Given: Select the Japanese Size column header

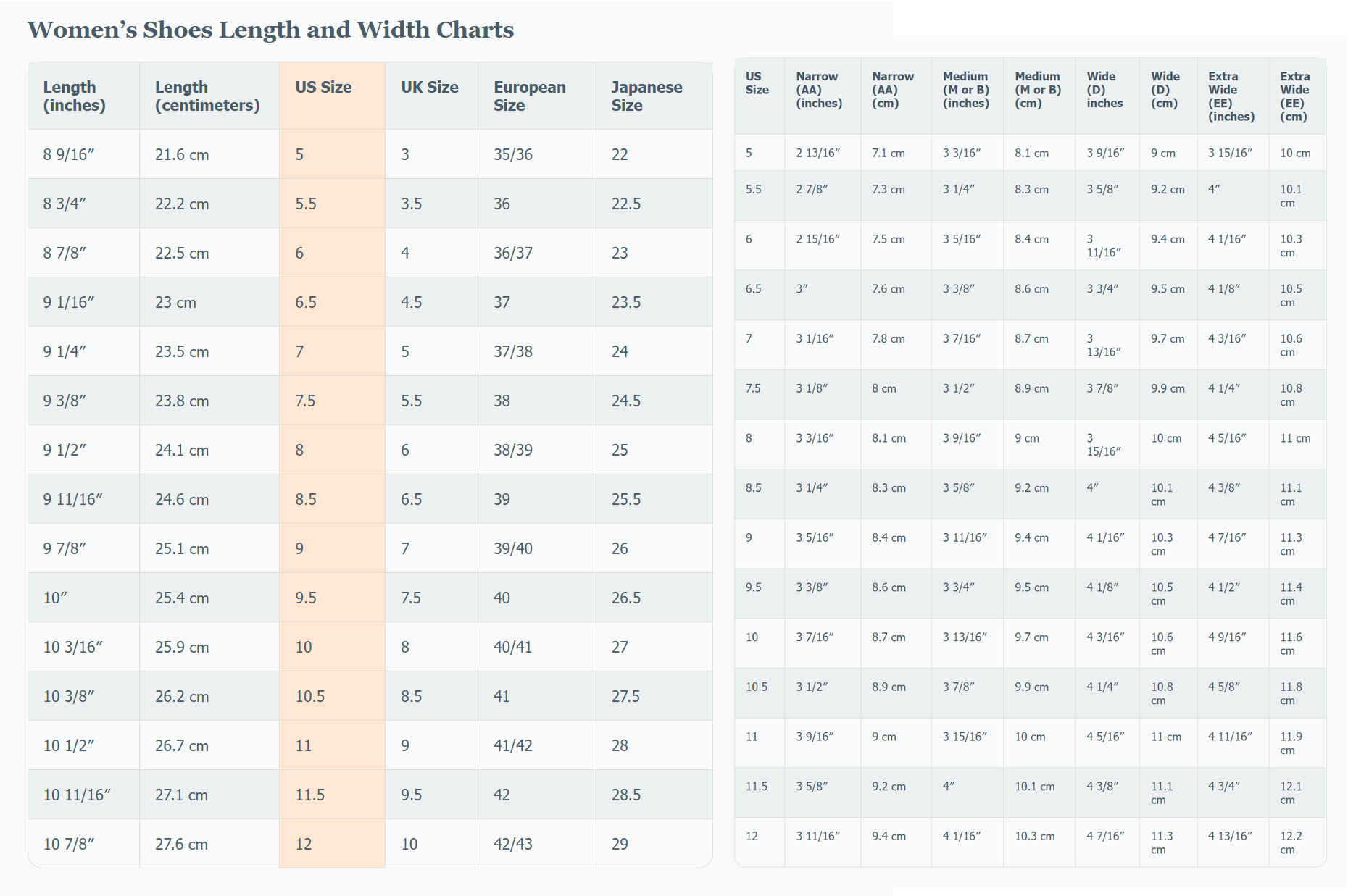Looking at the screenshot, I should (x=646, y=96).
